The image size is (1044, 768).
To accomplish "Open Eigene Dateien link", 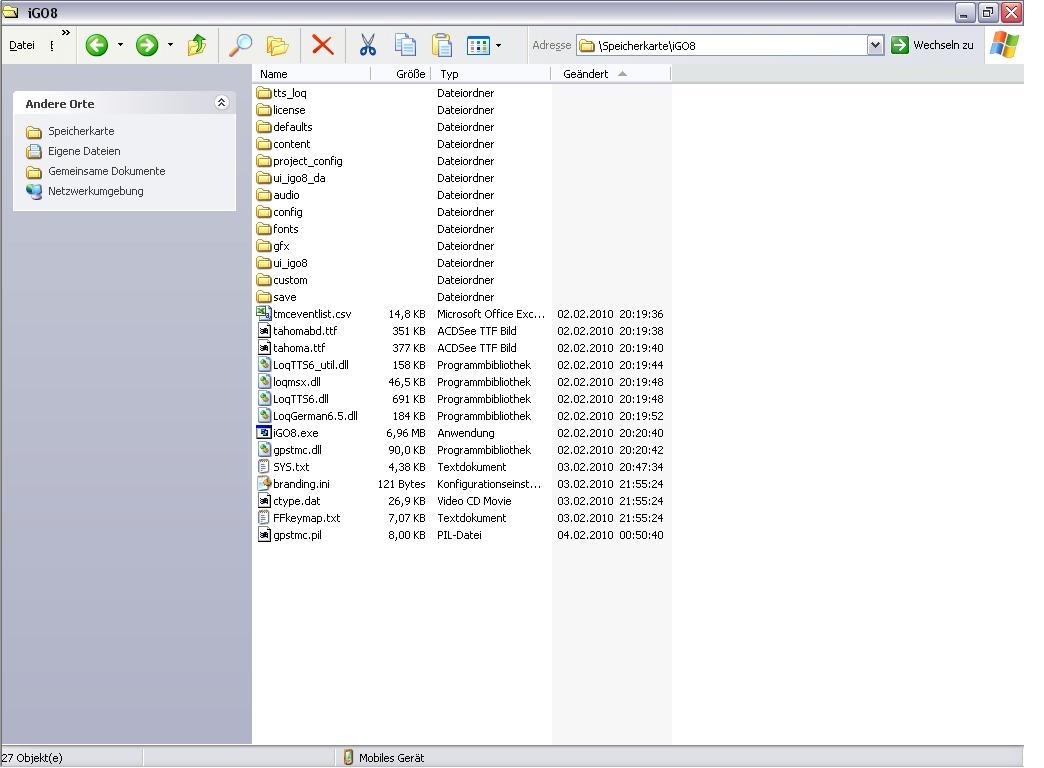I will 84,151.
